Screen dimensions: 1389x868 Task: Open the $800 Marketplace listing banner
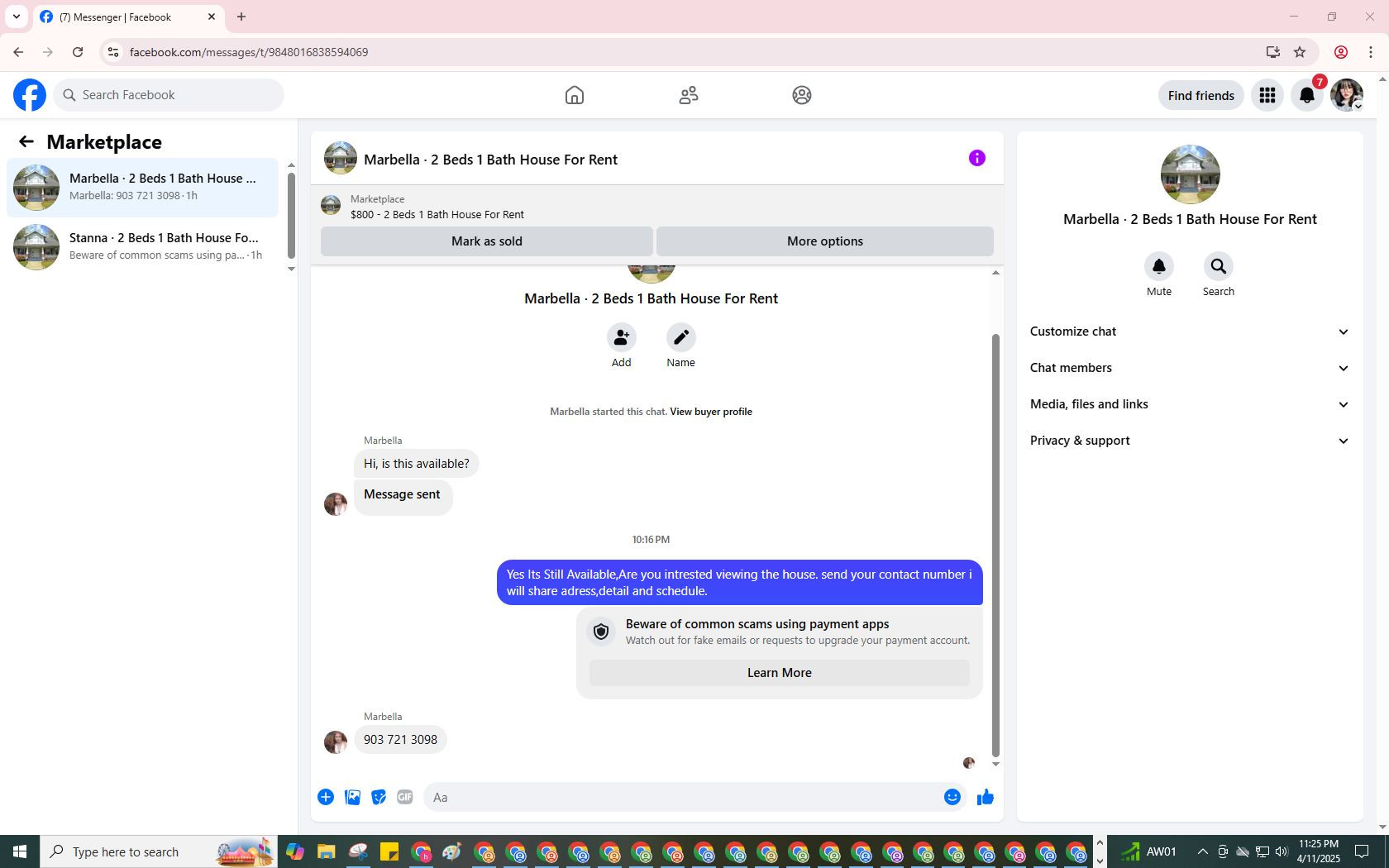657,207
